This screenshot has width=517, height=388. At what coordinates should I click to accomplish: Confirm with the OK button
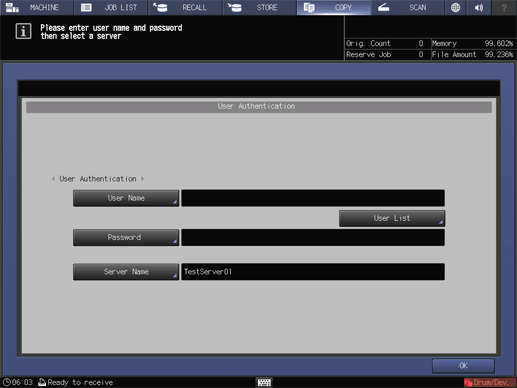[463, 366]
